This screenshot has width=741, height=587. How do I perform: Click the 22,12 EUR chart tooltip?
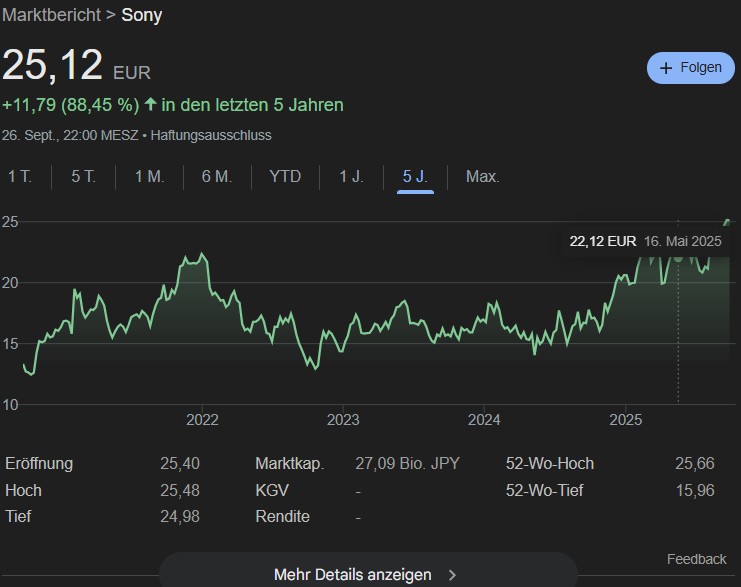[x=645, y=242]
